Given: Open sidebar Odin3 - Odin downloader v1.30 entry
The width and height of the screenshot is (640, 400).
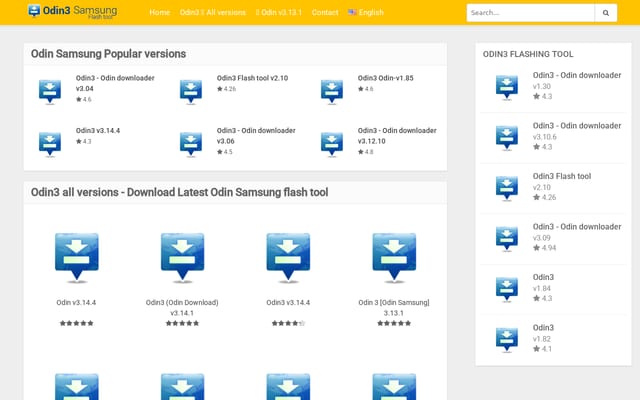Looking at the screenshot, I should point(577,75).
